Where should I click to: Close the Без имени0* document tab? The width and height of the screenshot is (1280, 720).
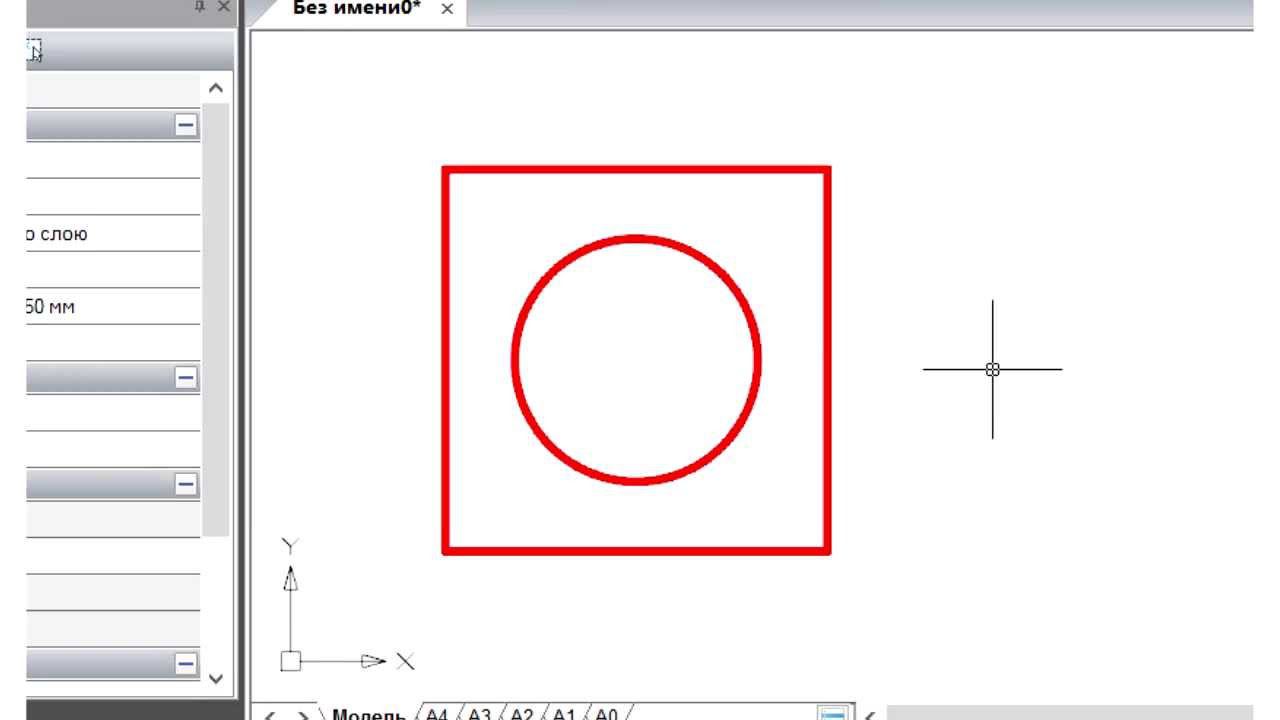tap(447, 9)
